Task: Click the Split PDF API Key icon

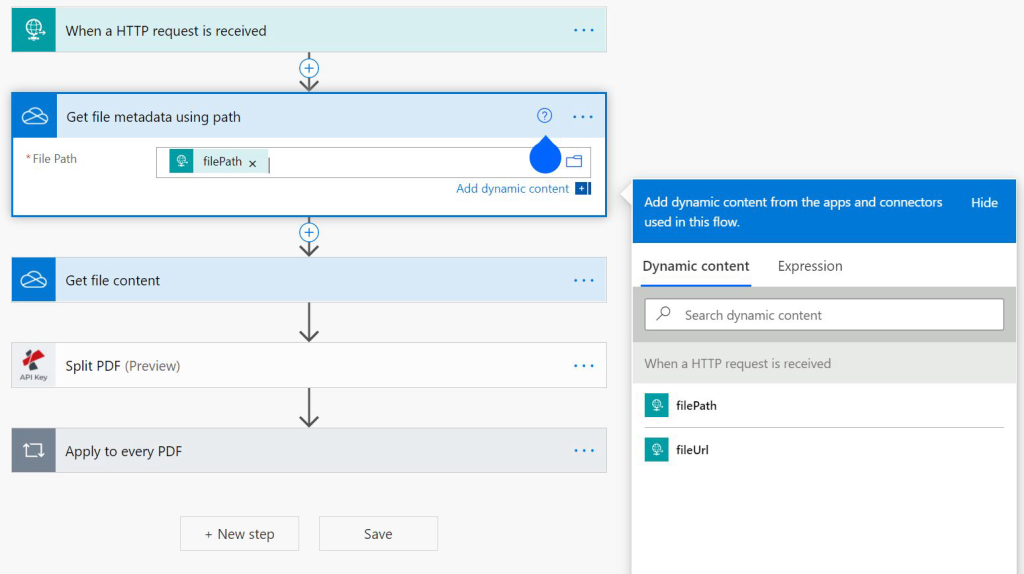Action: point(34,366)
